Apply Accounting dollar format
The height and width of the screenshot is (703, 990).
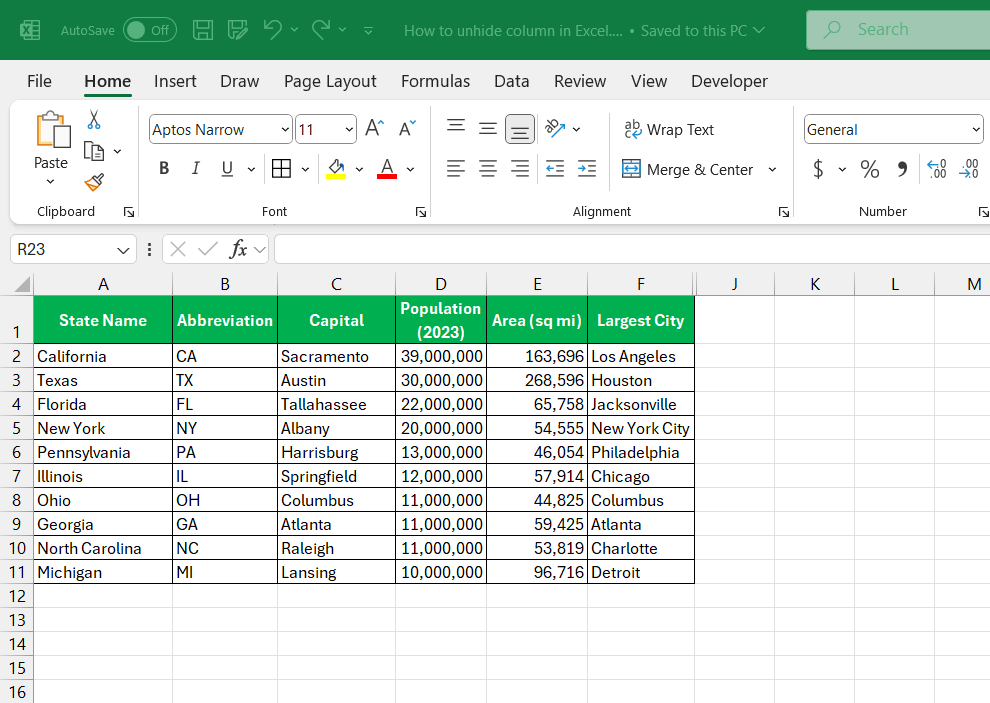pos(818,169)
